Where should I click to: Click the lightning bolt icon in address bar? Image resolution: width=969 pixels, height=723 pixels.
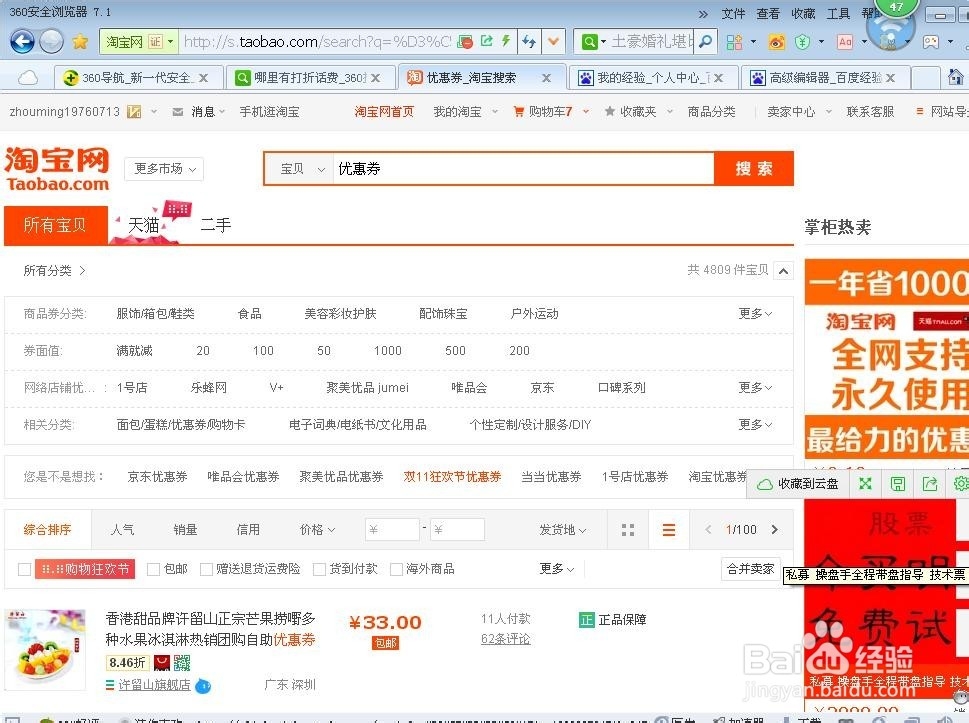pos(506,41)
